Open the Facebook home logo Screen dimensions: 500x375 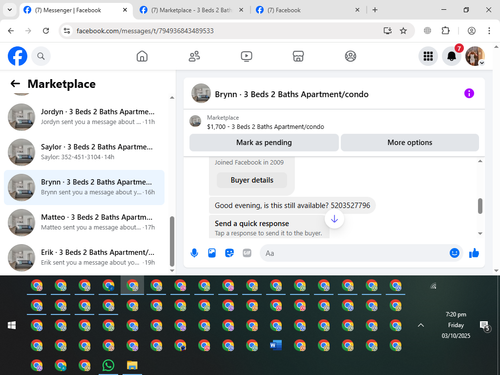pos(17,56)
